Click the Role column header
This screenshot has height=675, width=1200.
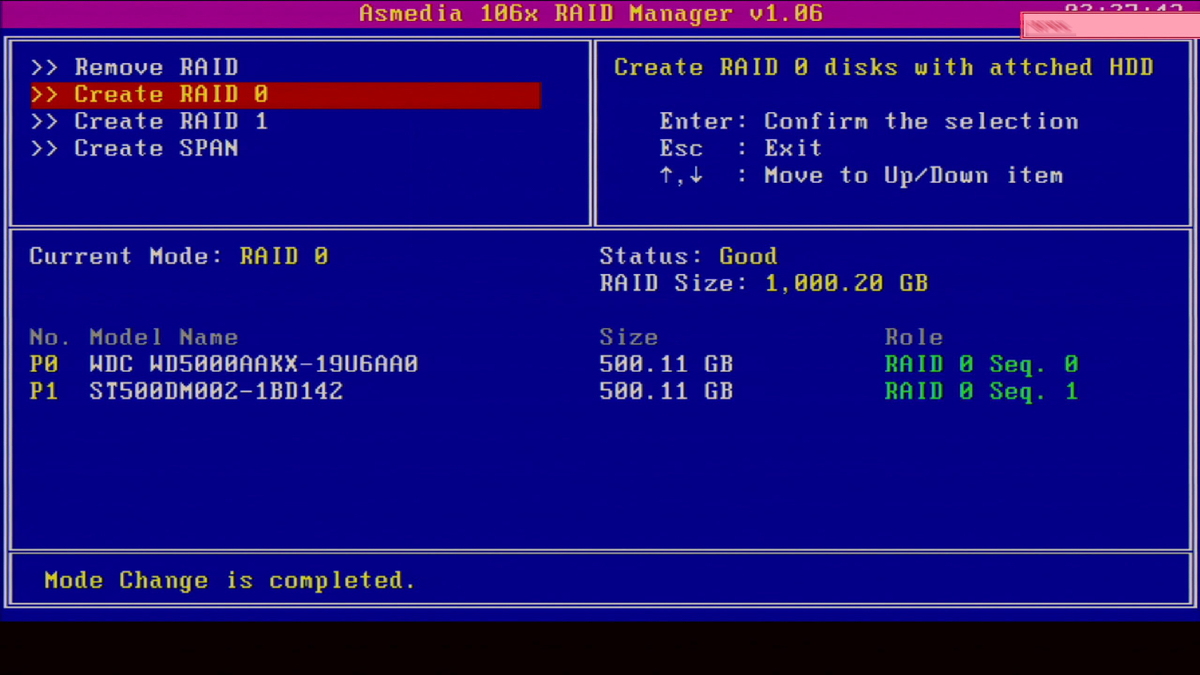click(914, 337)
